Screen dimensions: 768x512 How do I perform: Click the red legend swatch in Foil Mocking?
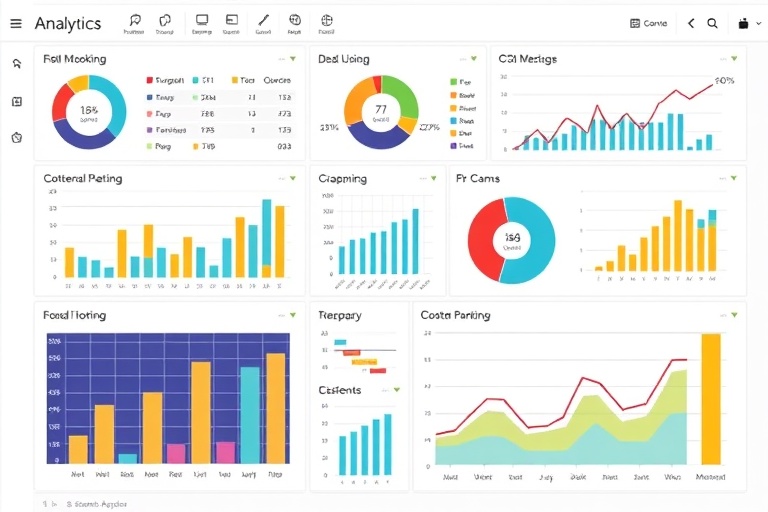(150, 79)
